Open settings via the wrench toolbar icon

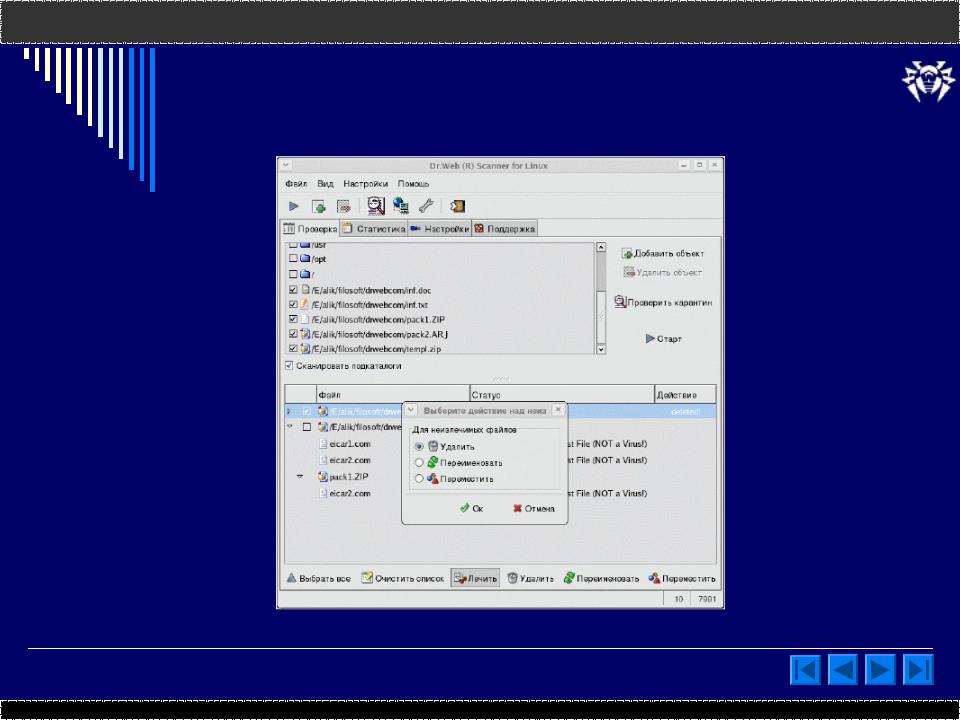(x=426, y=206)
